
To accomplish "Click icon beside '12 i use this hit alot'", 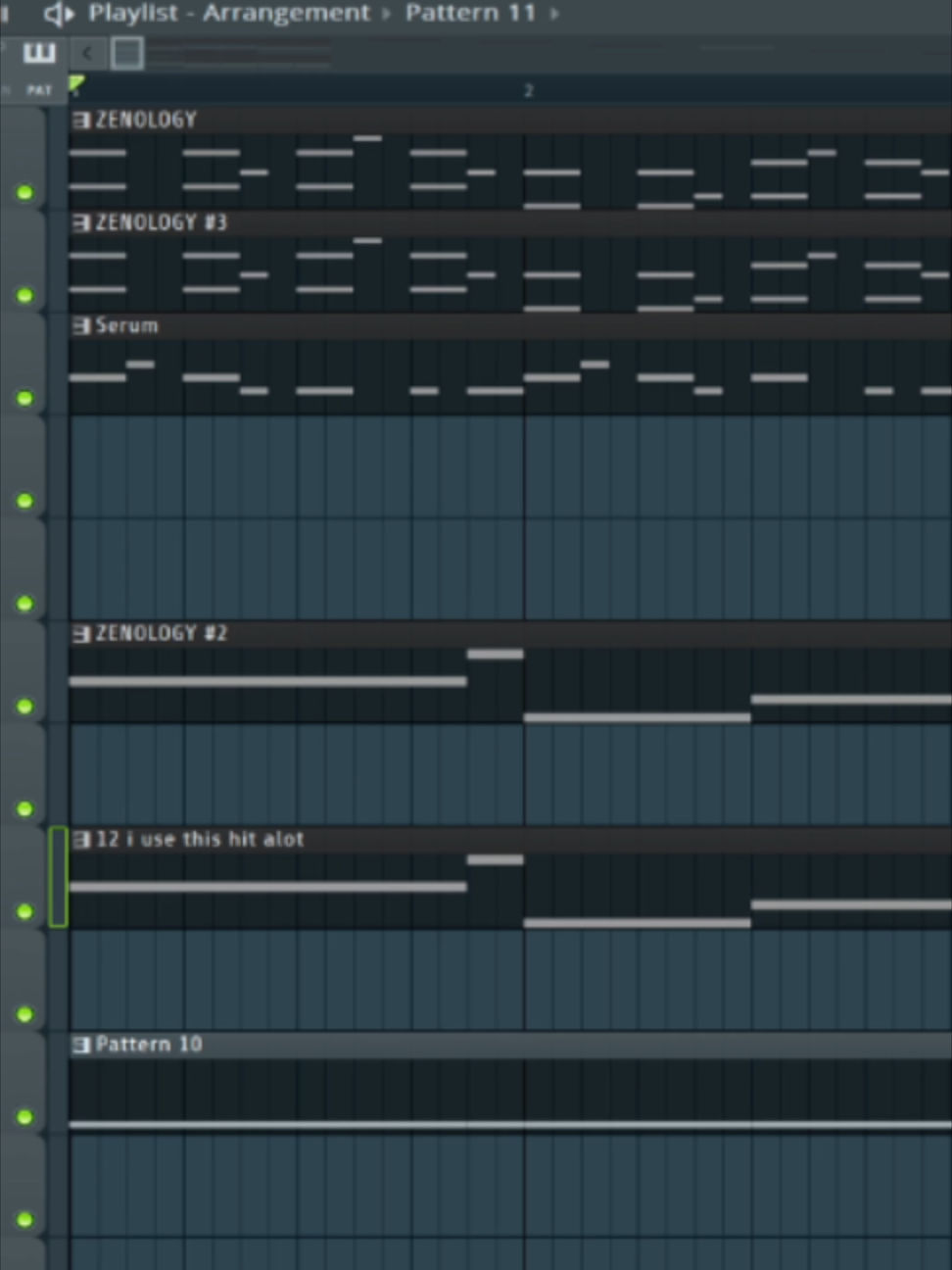I will (81, 839).
